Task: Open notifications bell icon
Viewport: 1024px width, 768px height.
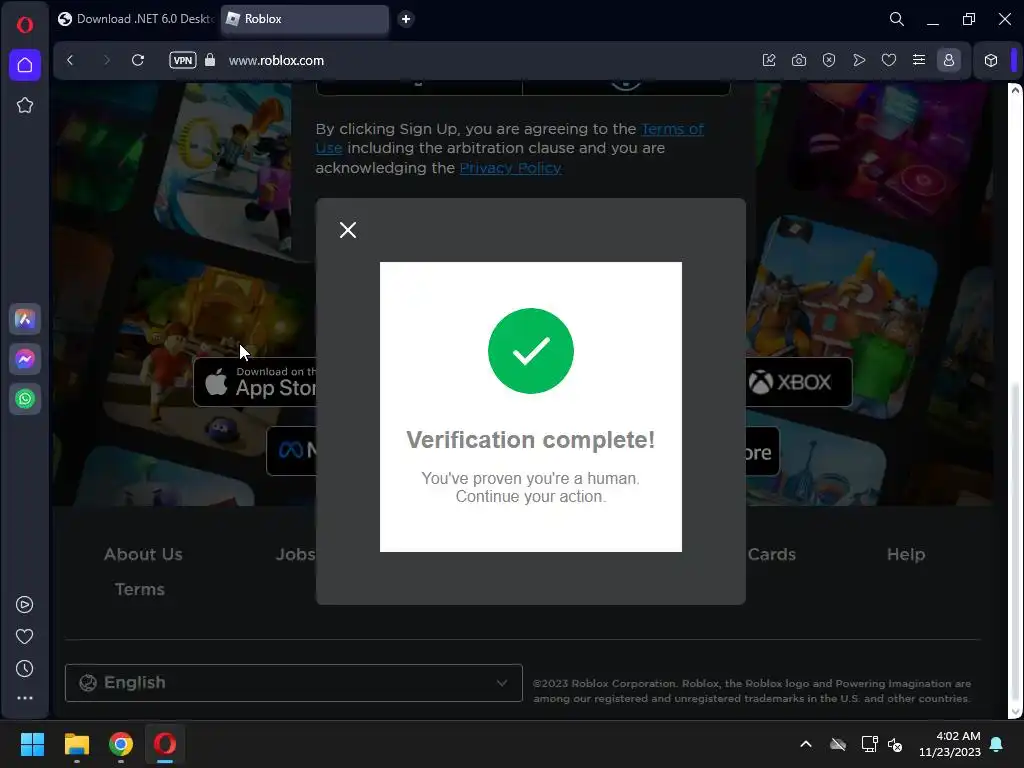Action: (997, 744)
